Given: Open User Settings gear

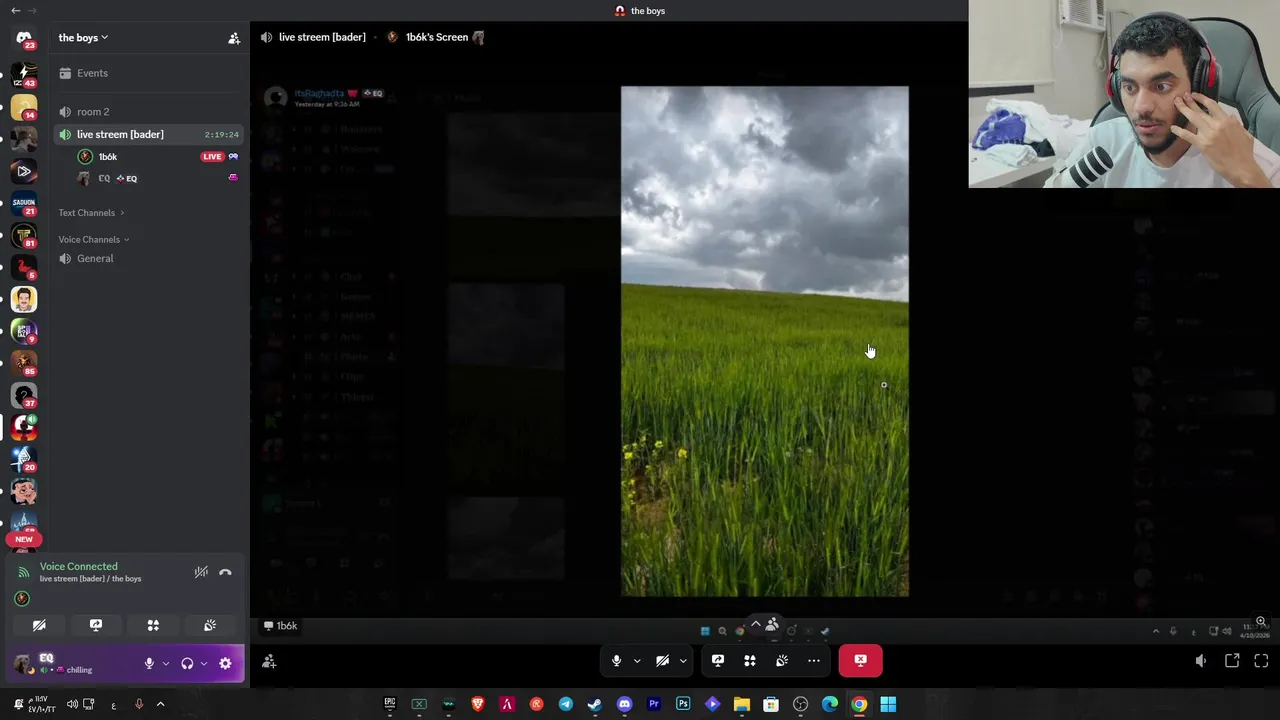Looking at the screenshot, I should (225, 664).
